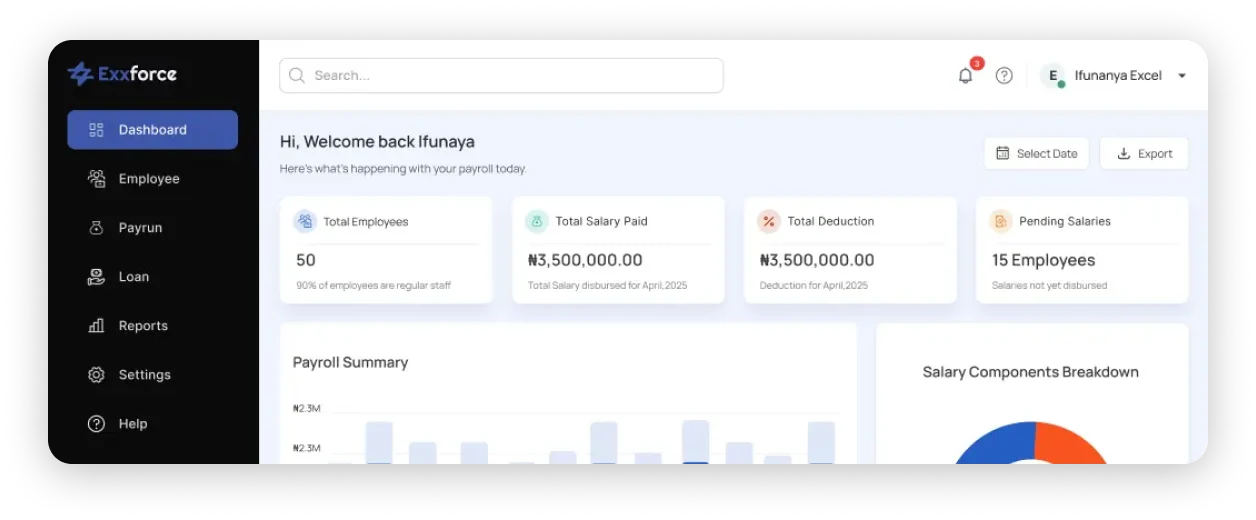Click the Export button
Image resolution: width=1256 pixels, height=520 pixels.
(1144, 153)
